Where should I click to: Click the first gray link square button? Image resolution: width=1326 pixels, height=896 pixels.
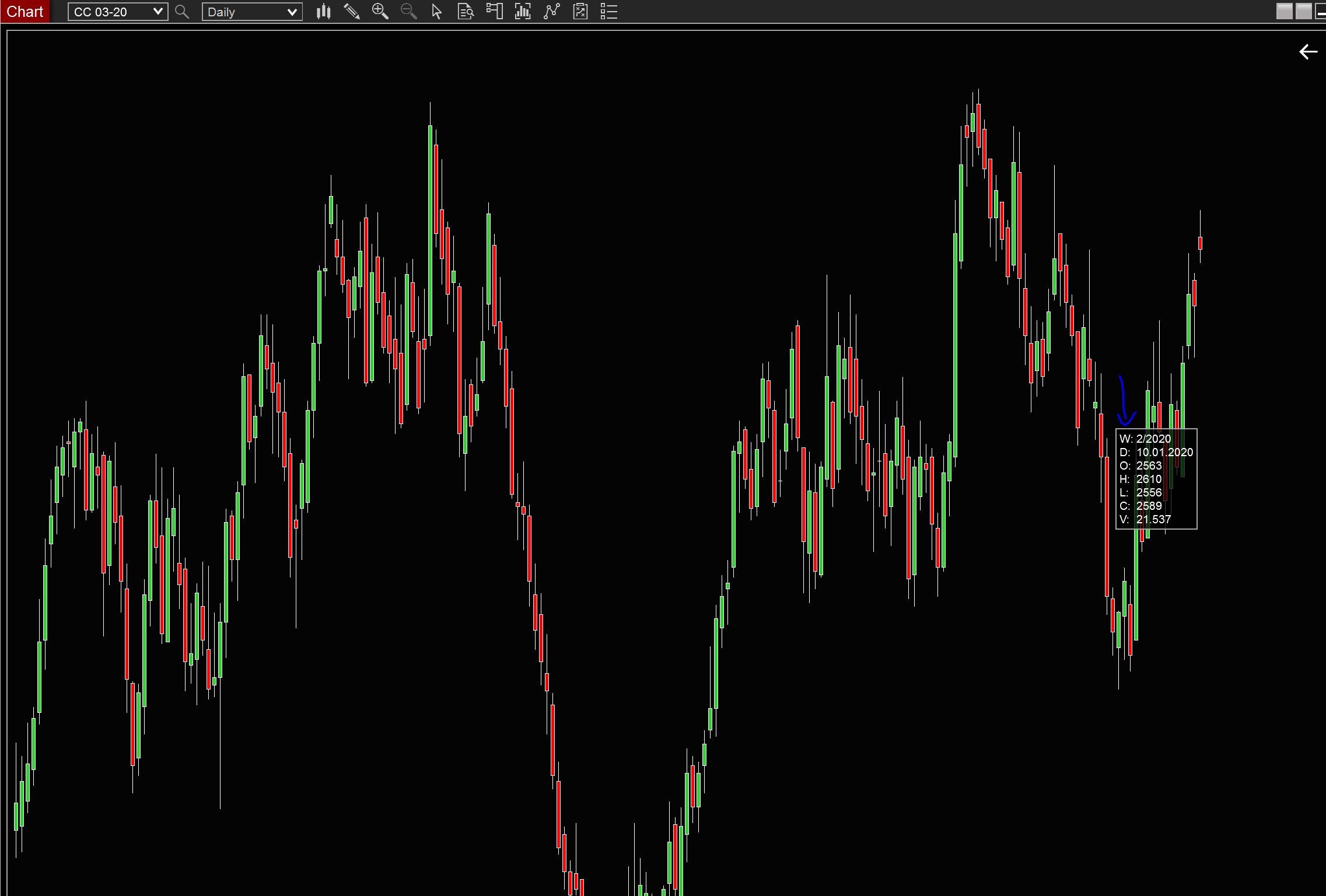click(x=1284, y=11)
